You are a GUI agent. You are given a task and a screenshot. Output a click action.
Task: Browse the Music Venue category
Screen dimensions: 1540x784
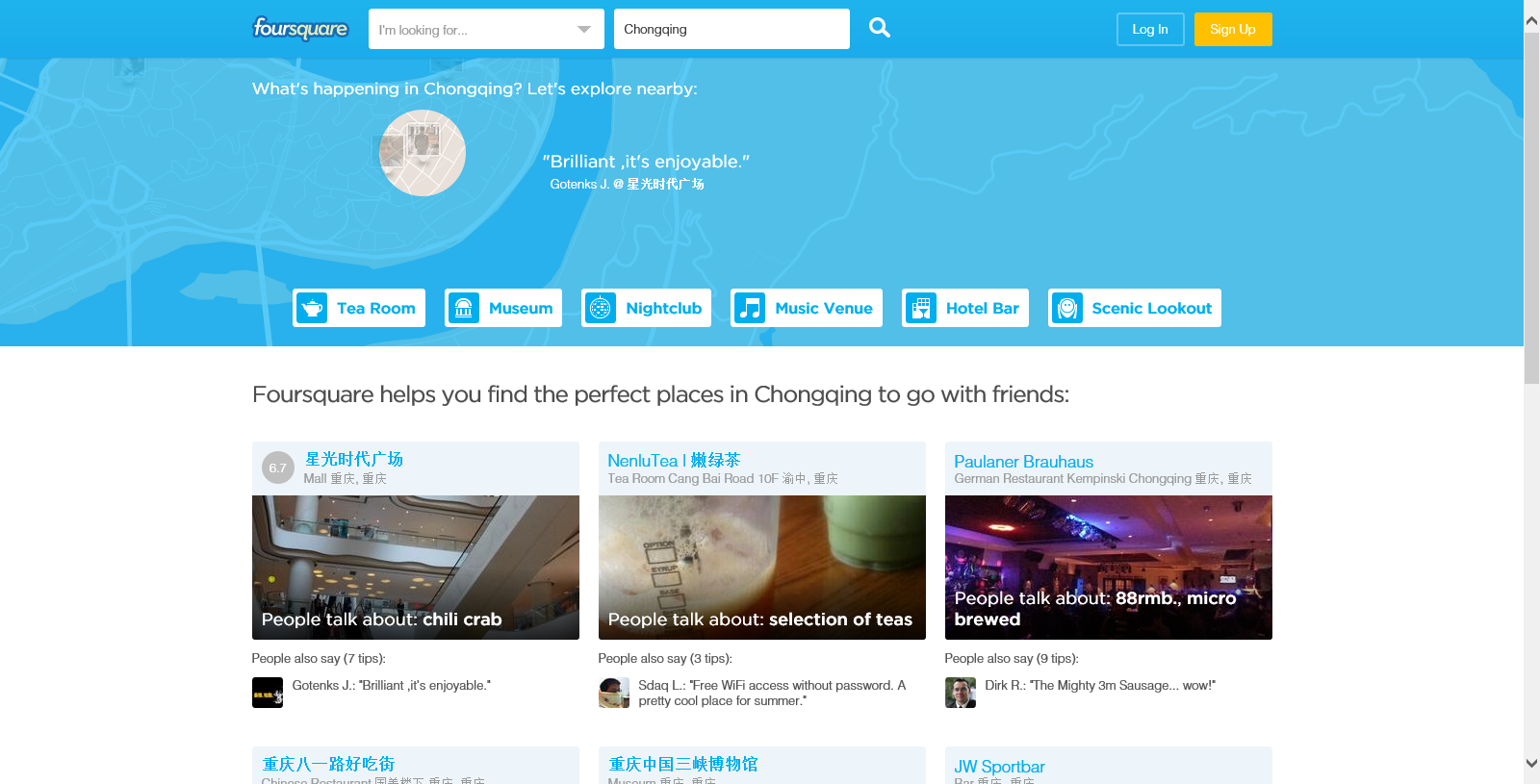(807, 308)
